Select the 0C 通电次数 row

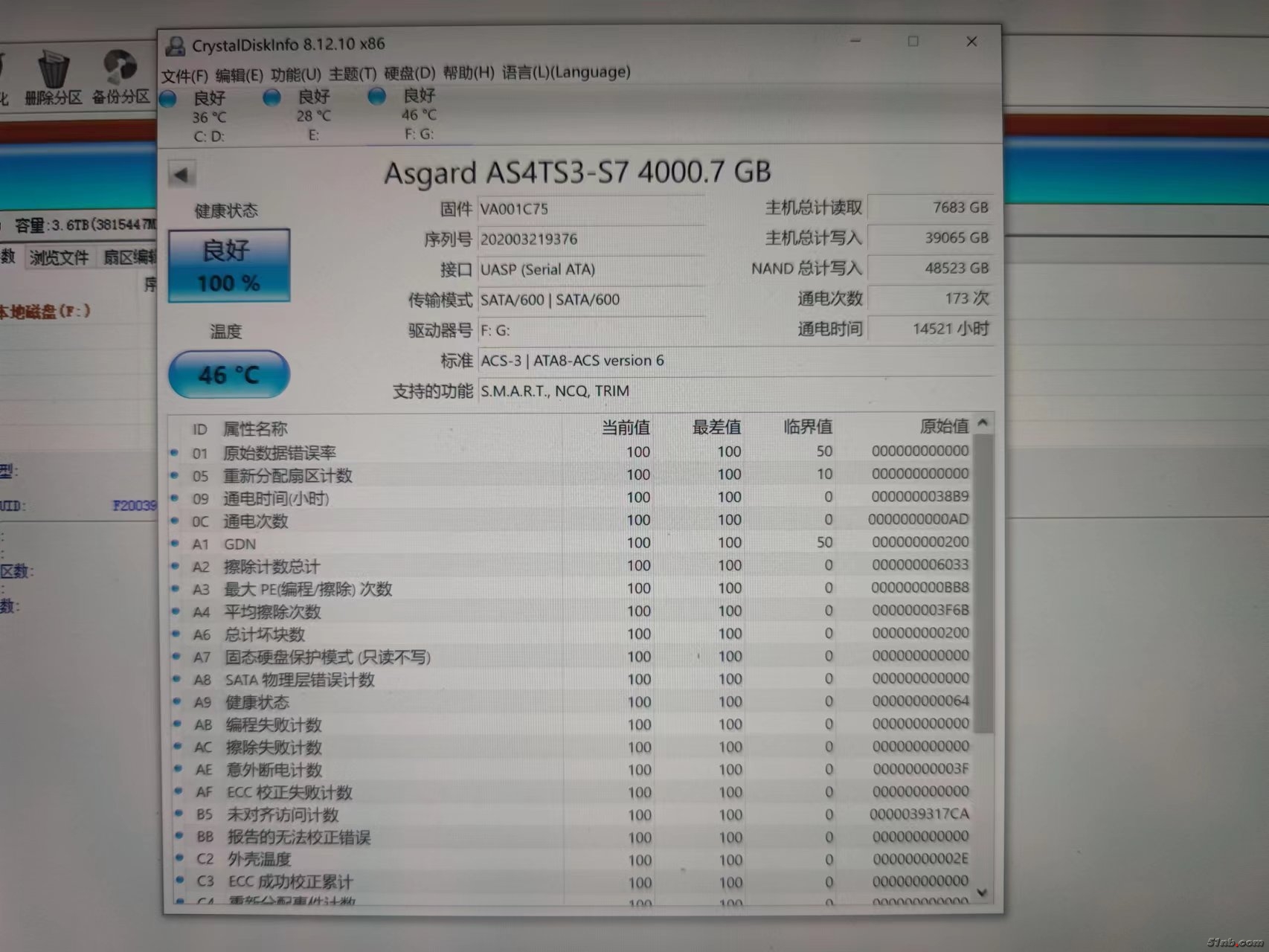pos(571,521)
